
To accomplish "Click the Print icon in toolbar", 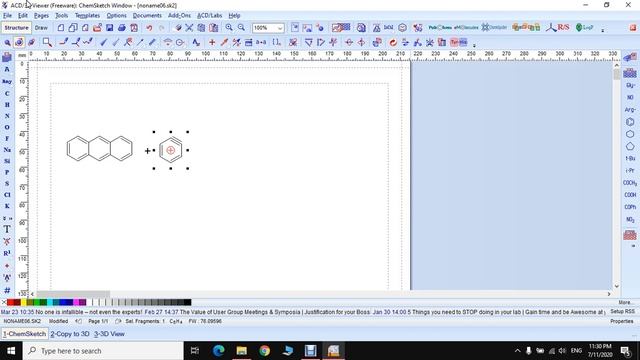I will click(122, 28).
